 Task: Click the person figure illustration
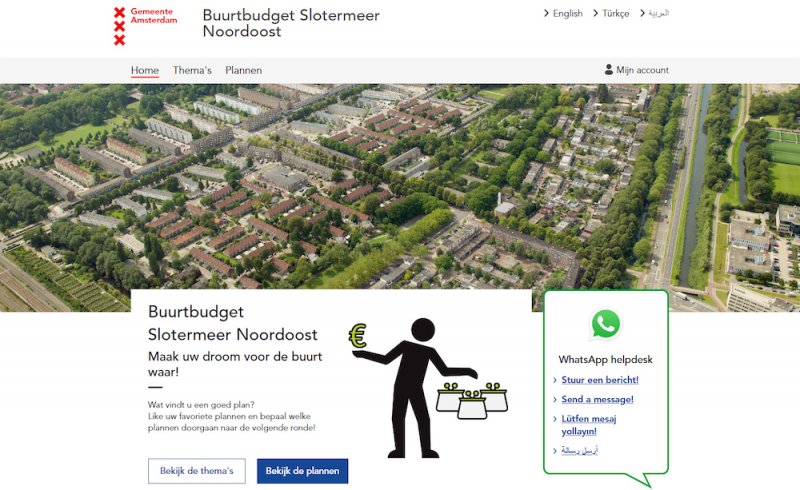[x=415, y=388]
